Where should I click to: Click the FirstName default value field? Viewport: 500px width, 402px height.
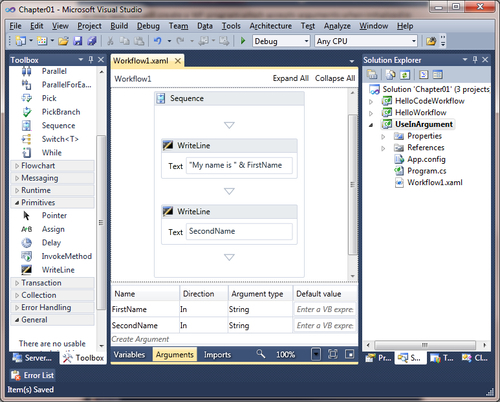click(x=325, y=310)
